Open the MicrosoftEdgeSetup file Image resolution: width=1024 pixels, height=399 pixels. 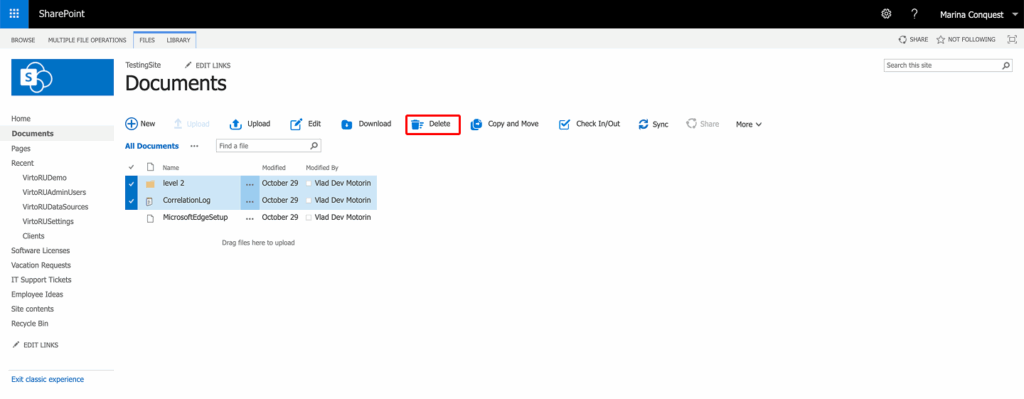[x=195, y=217]
